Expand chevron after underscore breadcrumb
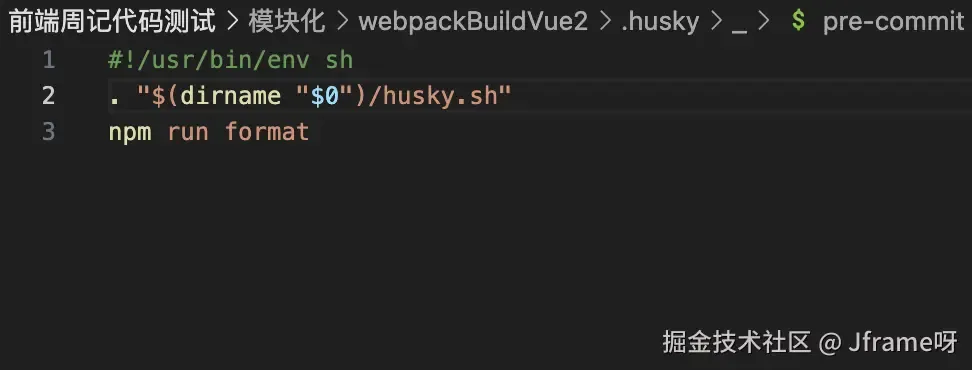The height and width of the screenshot is (370, 972). point(764,22)
